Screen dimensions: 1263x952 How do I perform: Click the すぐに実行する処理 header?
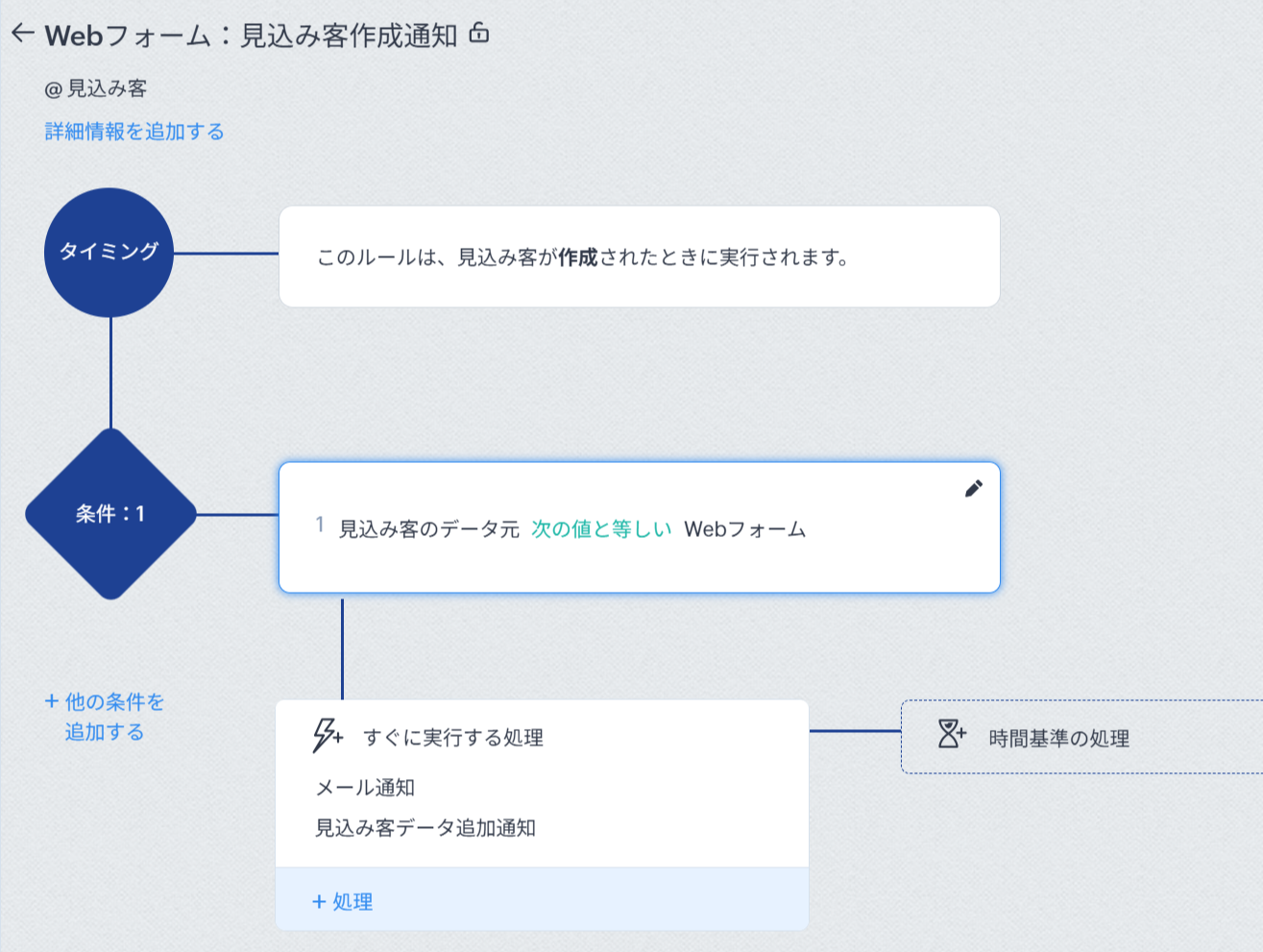453,738
